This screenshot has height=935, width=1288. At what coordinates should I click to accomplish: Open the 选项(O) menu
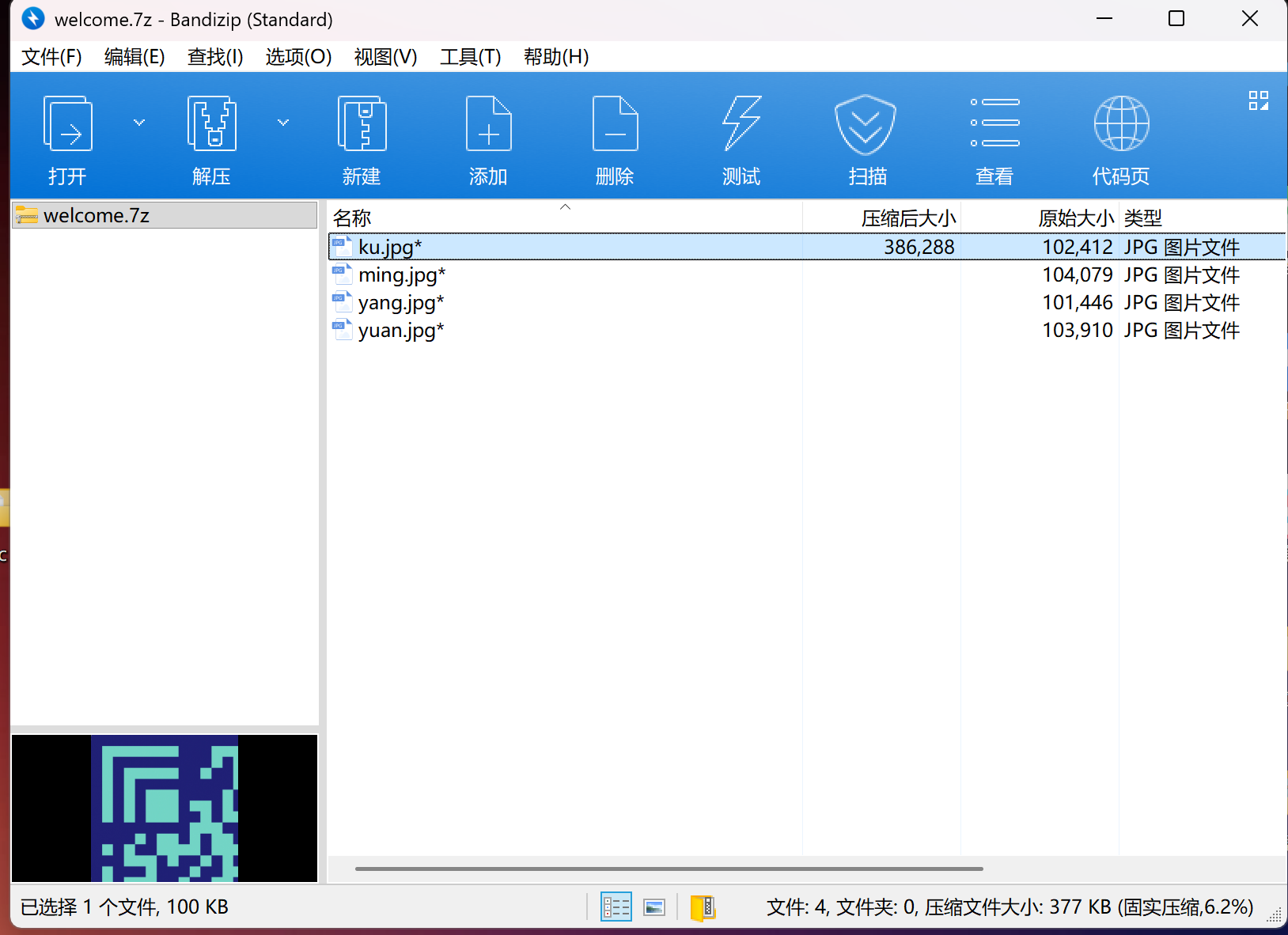tap(298, 57)
